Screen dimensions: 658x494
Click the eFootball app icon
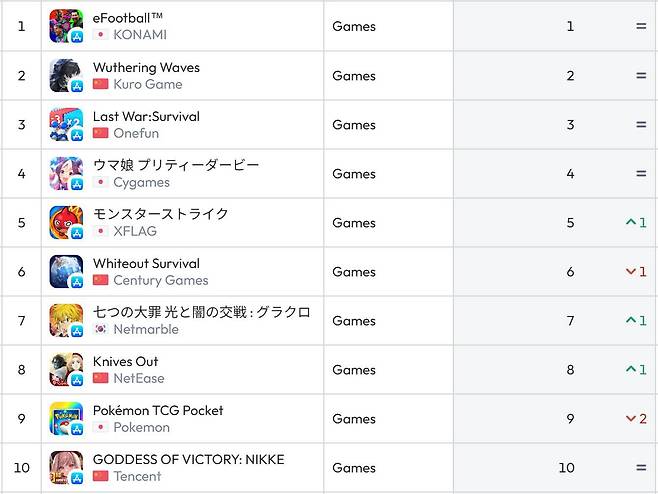click(x=66, y=26)
